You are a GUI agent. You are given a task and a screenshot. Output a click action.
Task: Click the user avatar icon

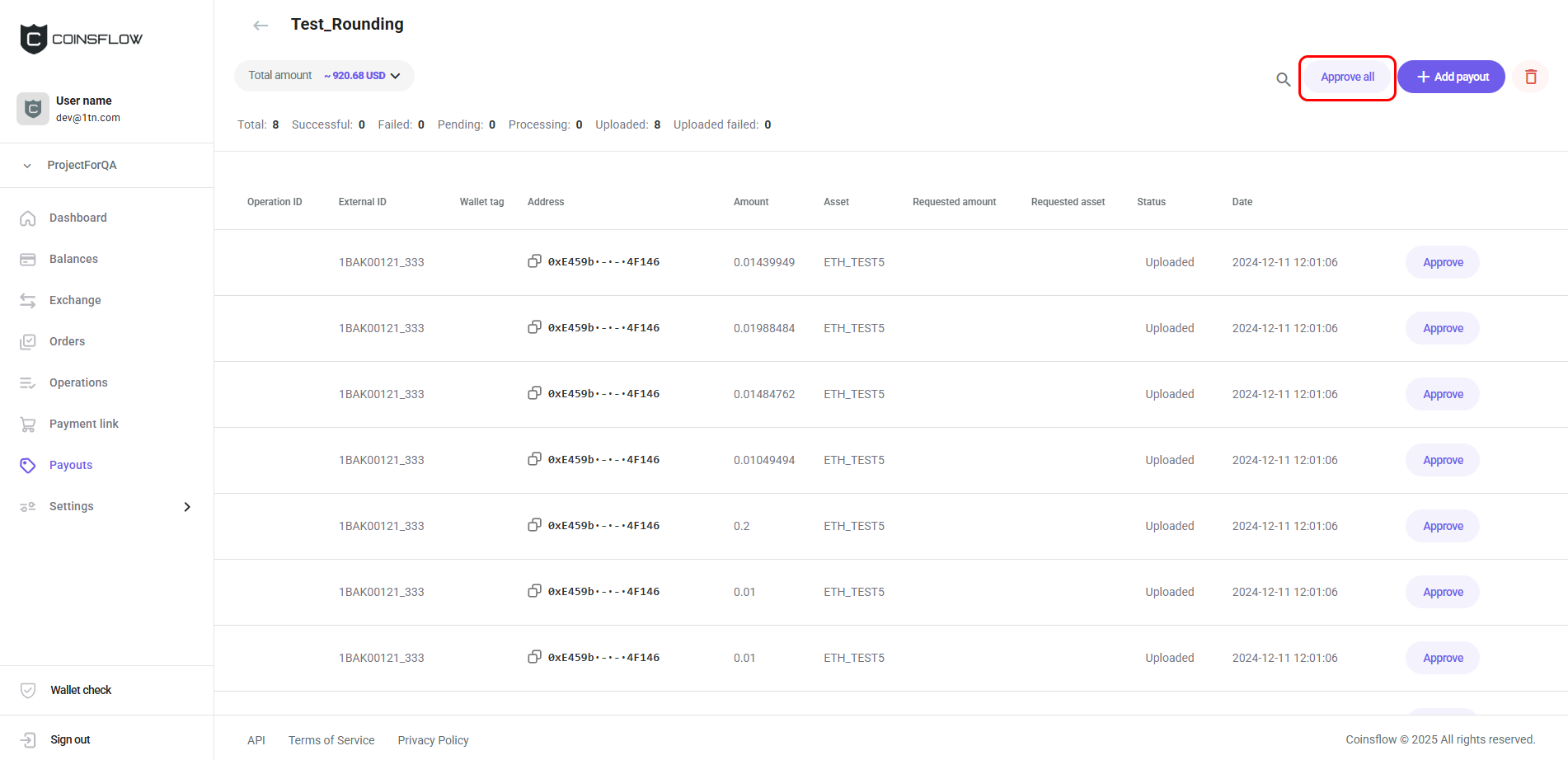[x=33, y=109]
